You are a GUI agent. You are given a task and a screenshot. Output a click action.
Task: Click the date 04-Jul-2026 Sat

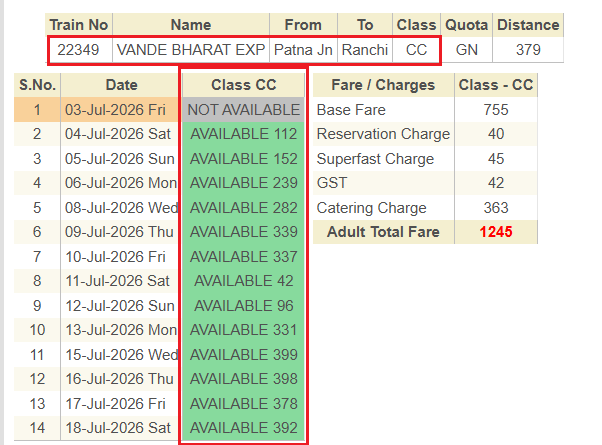117,134
